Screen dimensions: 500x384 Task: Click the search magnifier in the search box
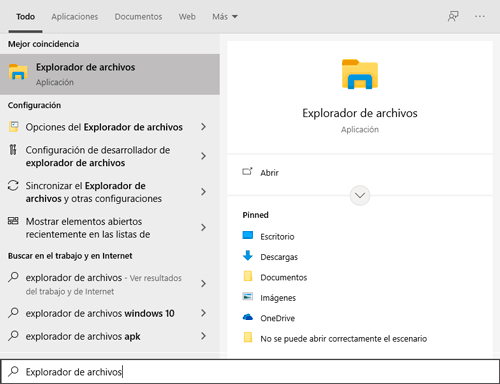pos(13,371)
